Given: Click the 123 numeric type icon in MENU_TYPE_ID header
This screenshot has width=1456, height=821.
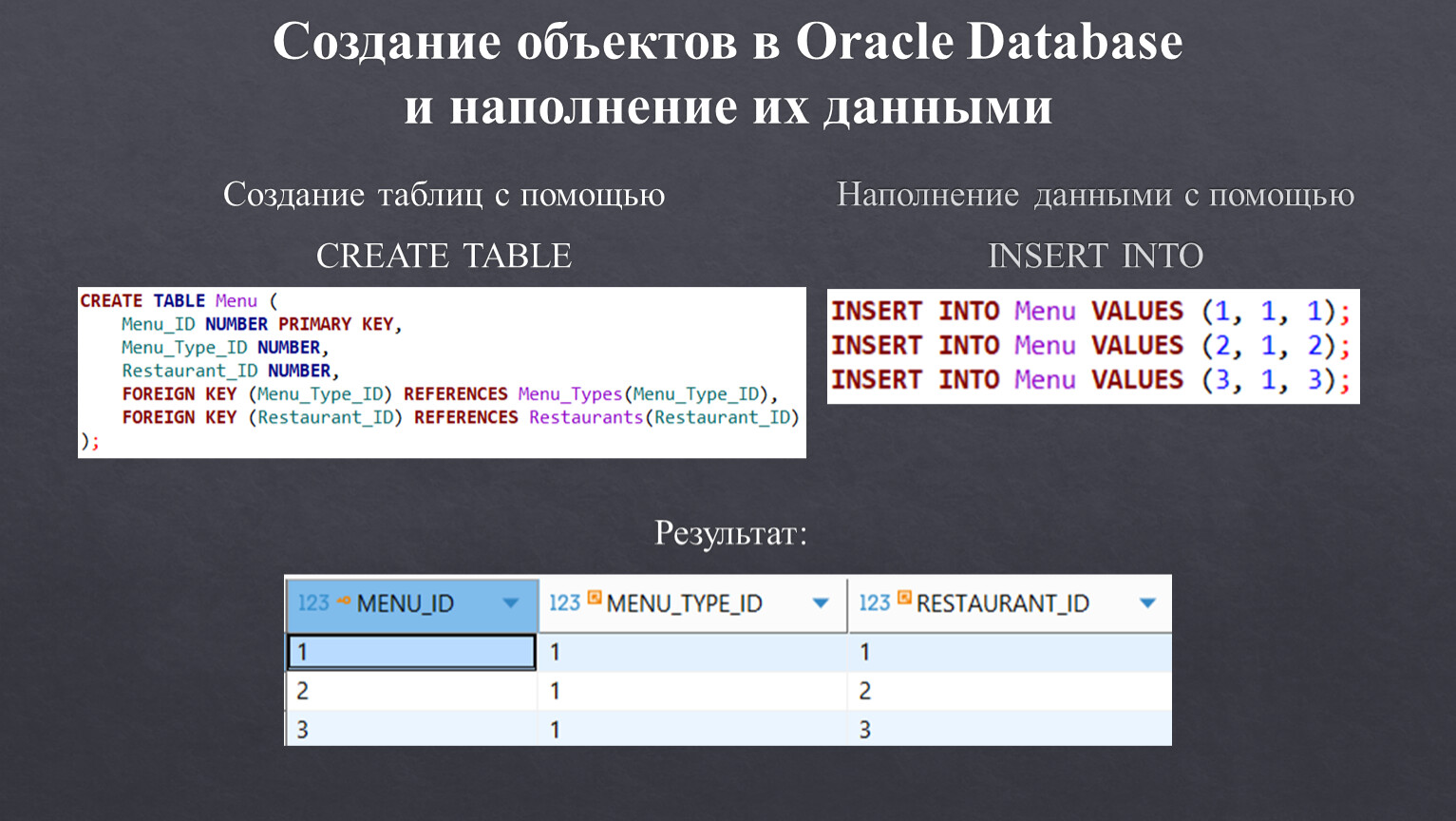Looking at the screenshot, I should (564, 603).
